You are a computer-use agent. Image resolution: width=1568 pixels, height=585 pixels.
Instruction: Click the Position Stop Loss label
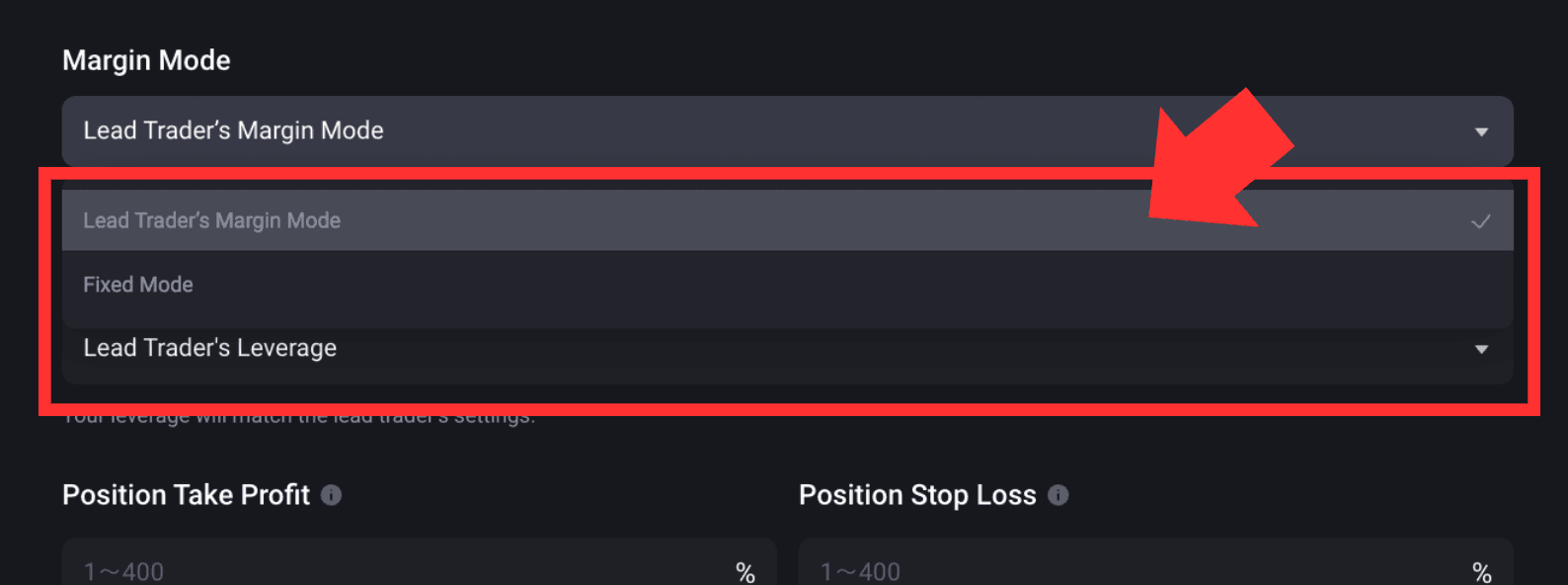[918, 495]
